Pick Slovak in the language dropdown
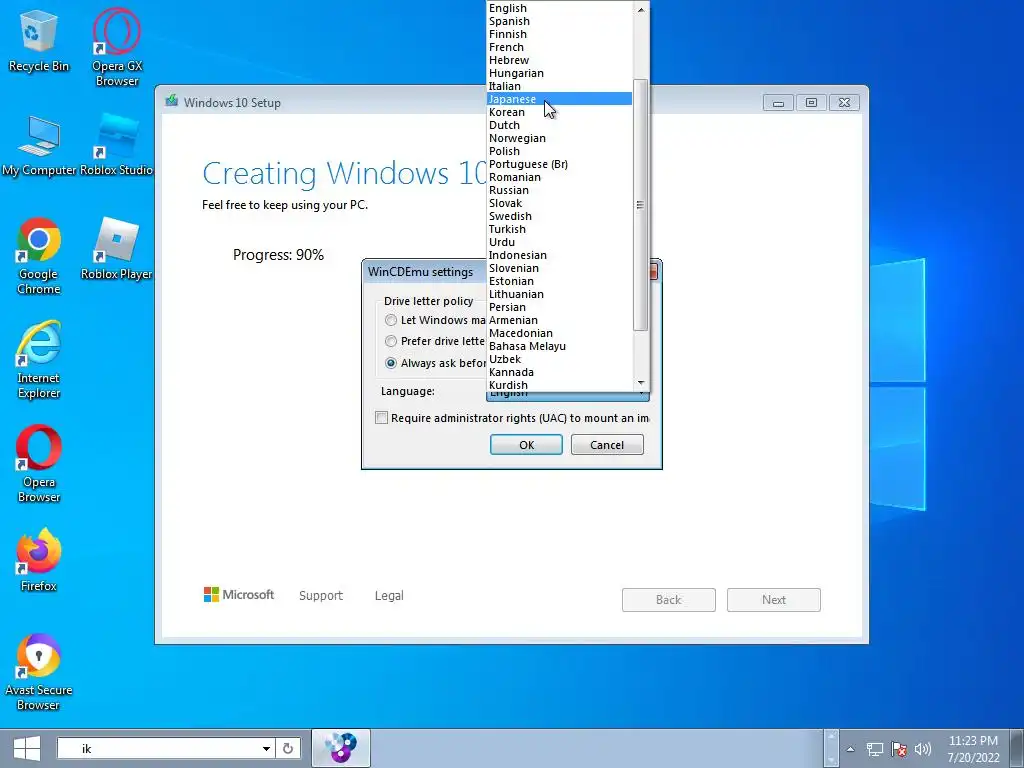Image resolution: width=1024 pixels, height=768 pixels. (559, 203)
